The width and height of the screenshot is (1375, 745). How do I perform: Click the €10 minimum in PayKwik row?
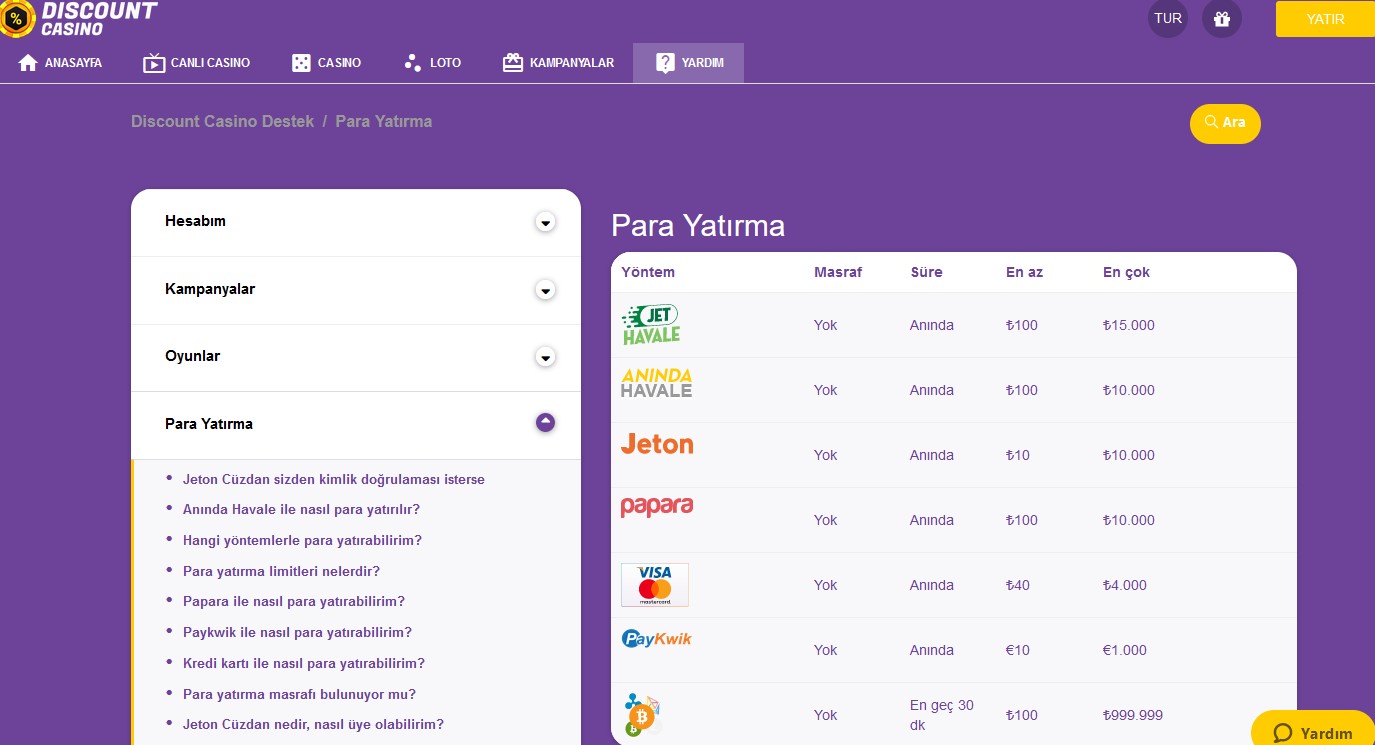pos(1018,650)
